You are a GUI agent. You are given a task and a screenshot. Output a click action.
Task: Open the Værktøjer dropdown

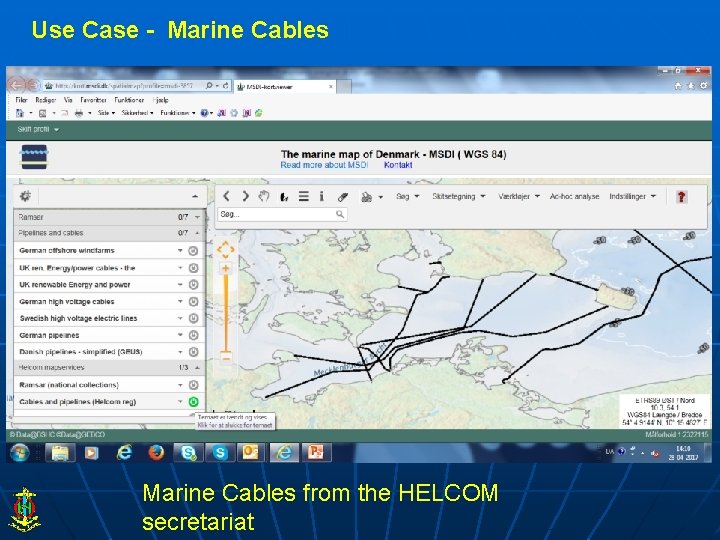518,197
